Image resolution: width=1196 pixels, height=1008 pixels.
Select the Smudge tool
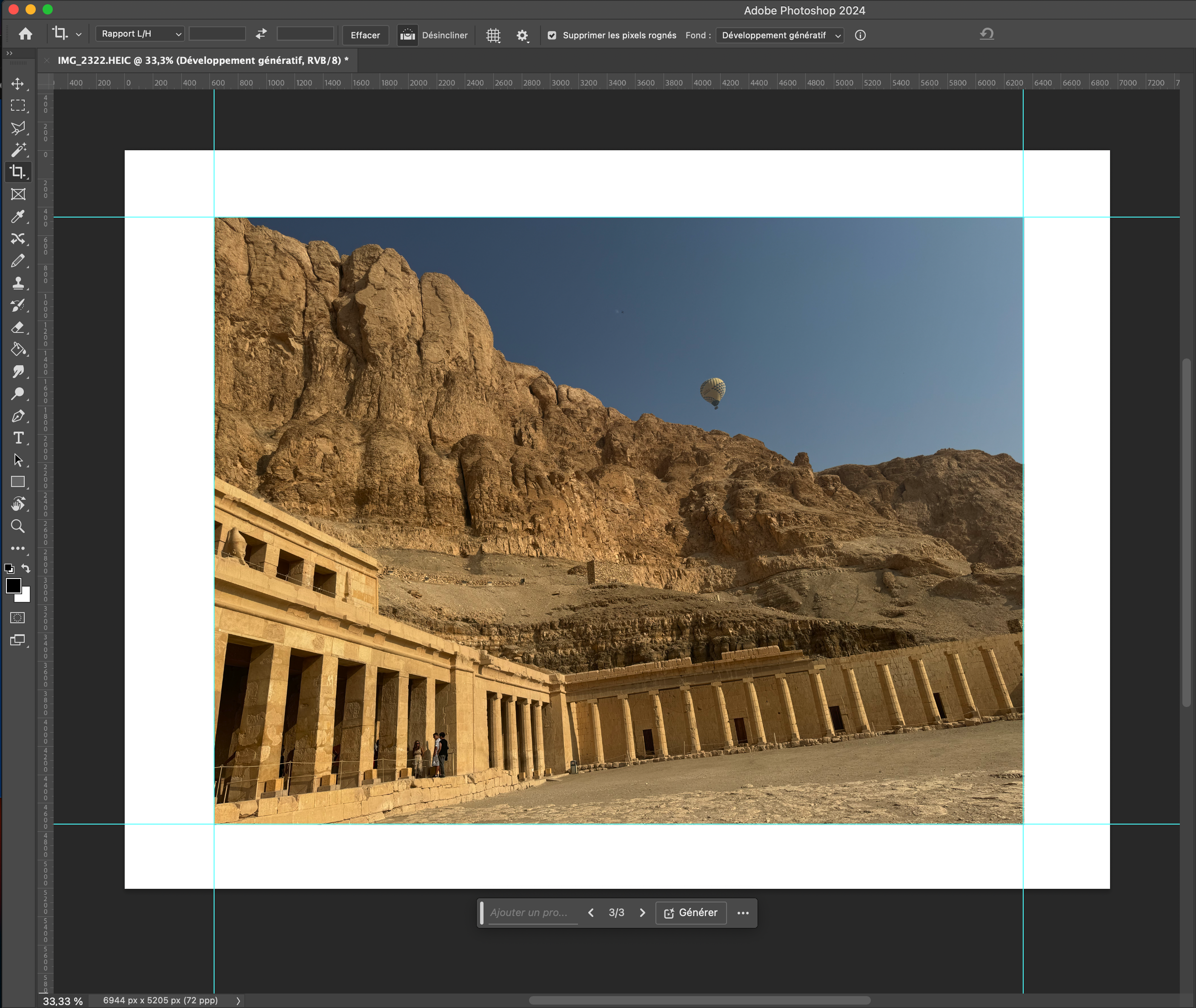[18, 372]
